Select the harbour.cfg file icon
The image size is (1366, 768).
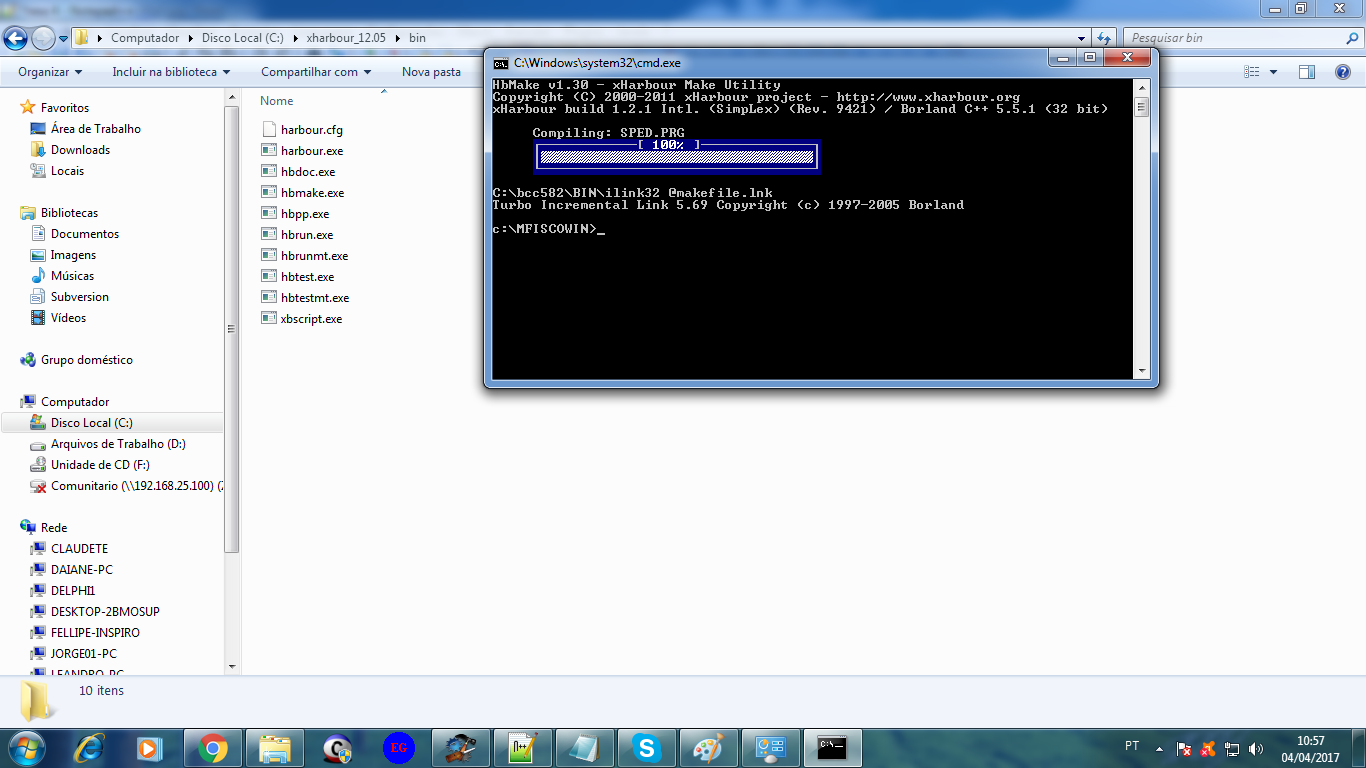(268, 129)
